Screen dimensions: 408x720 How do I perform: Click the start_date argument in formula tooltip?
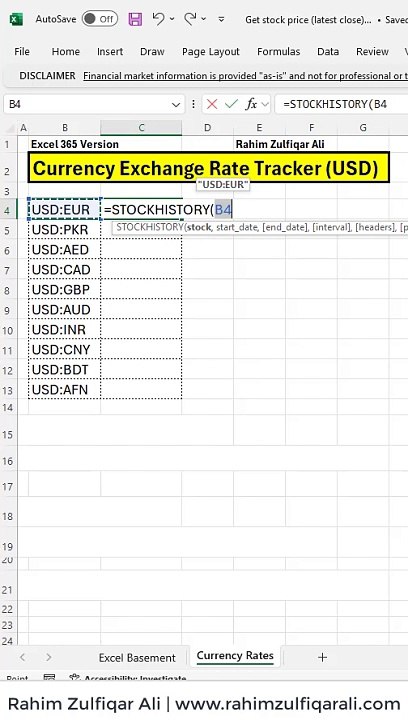click(236, 227)
